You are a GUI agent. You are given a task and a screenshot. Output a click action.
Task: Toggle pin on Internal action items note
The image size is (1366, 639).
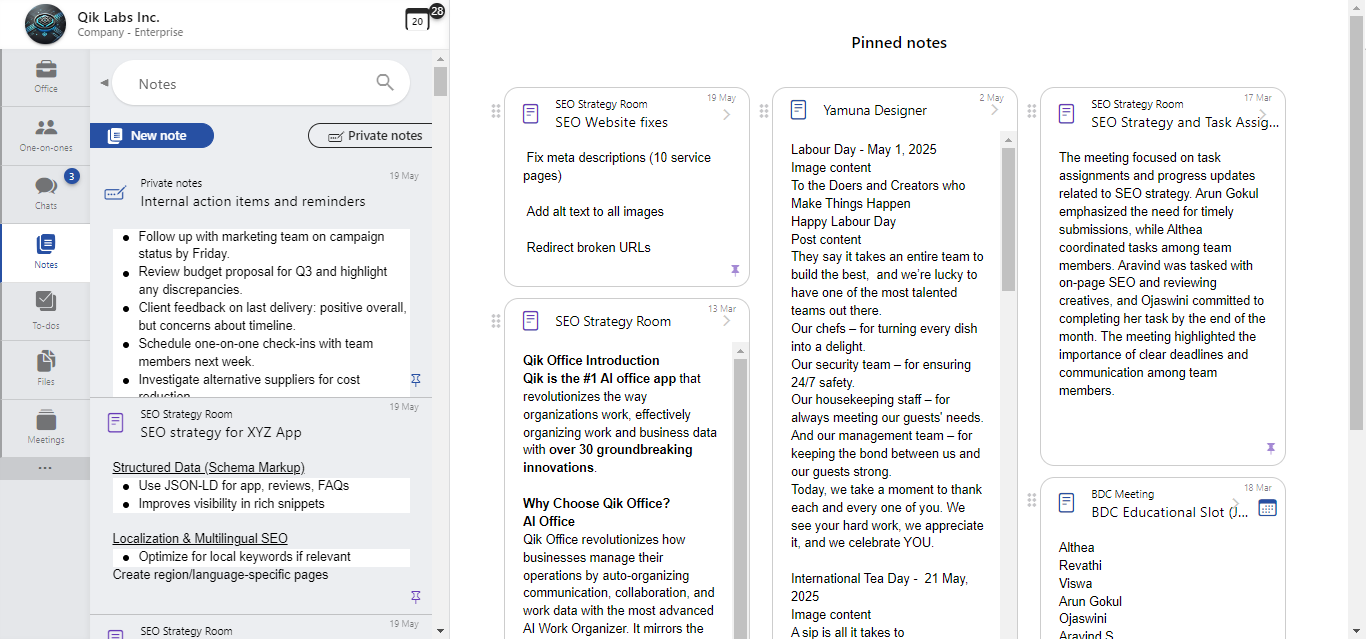416,380
